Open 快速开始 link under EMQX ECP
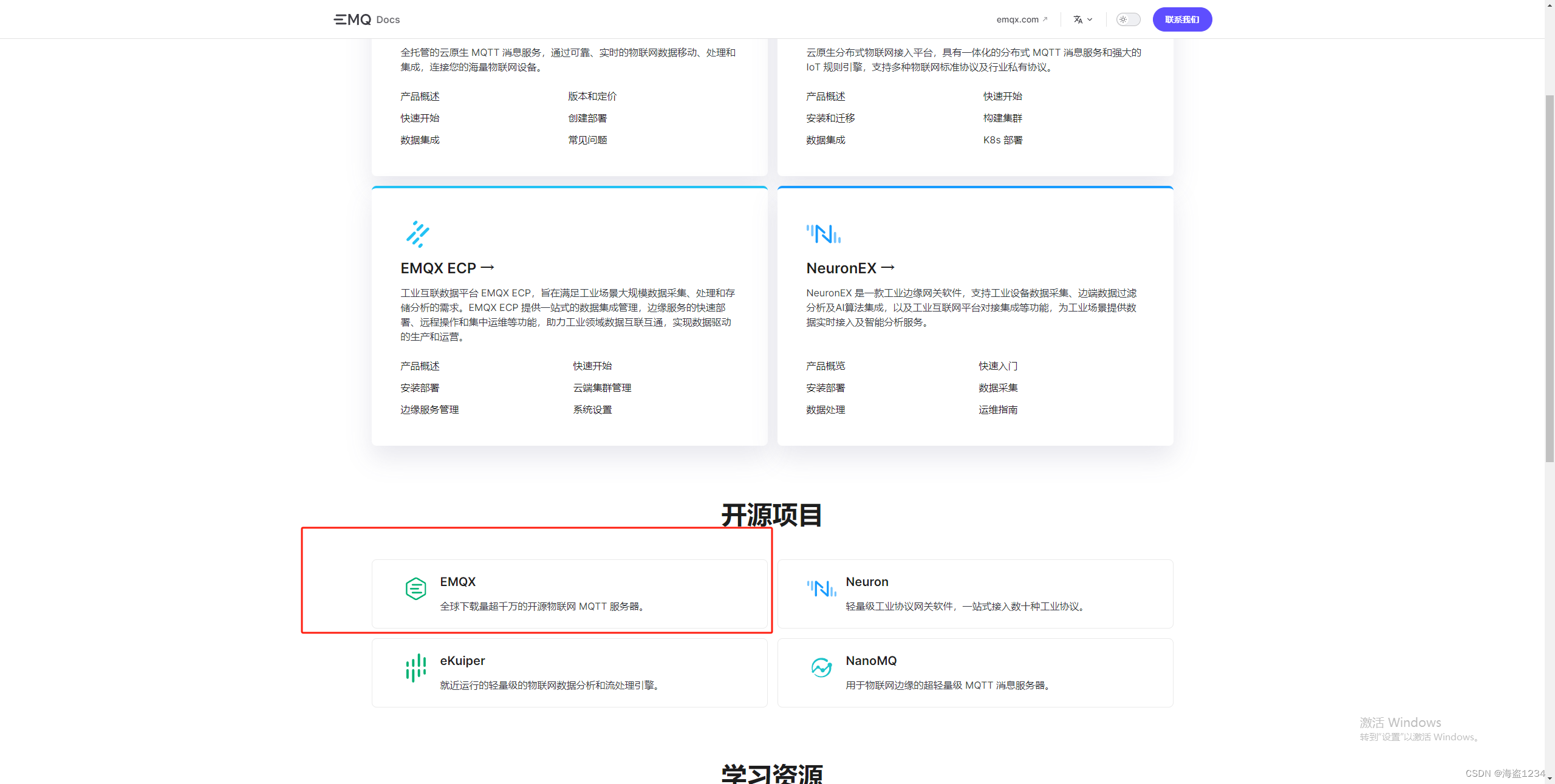The image size is (1555, 784). pos(592,366)
